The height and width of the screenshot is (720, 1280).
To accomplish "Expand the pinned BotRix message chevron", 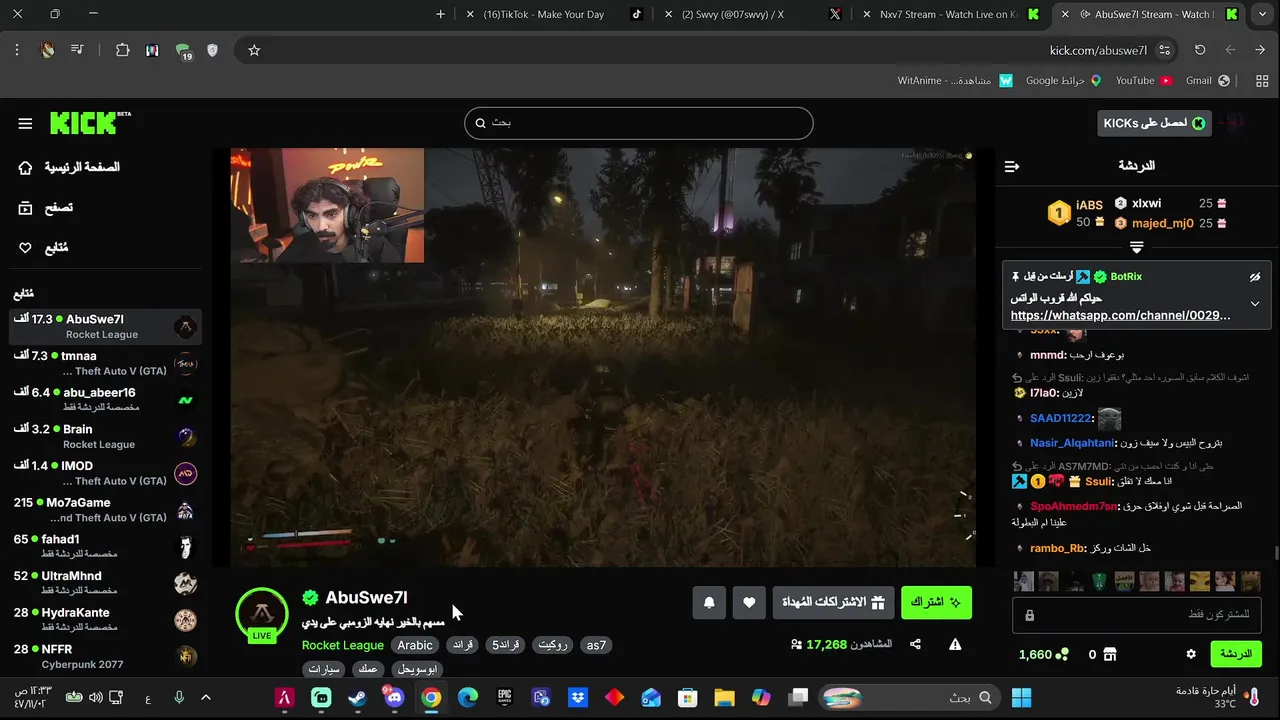I will click(x=1255, y=304).
